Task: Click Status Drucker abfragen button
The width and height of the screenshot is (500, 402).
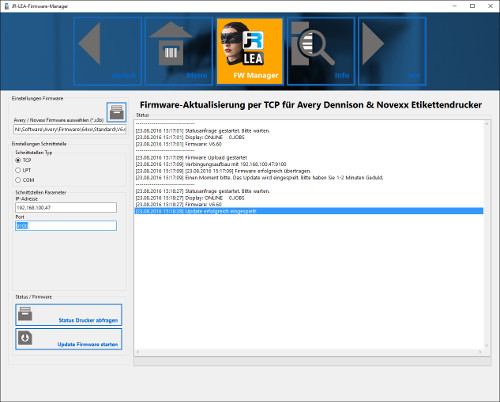Action: tap(69, 315)
